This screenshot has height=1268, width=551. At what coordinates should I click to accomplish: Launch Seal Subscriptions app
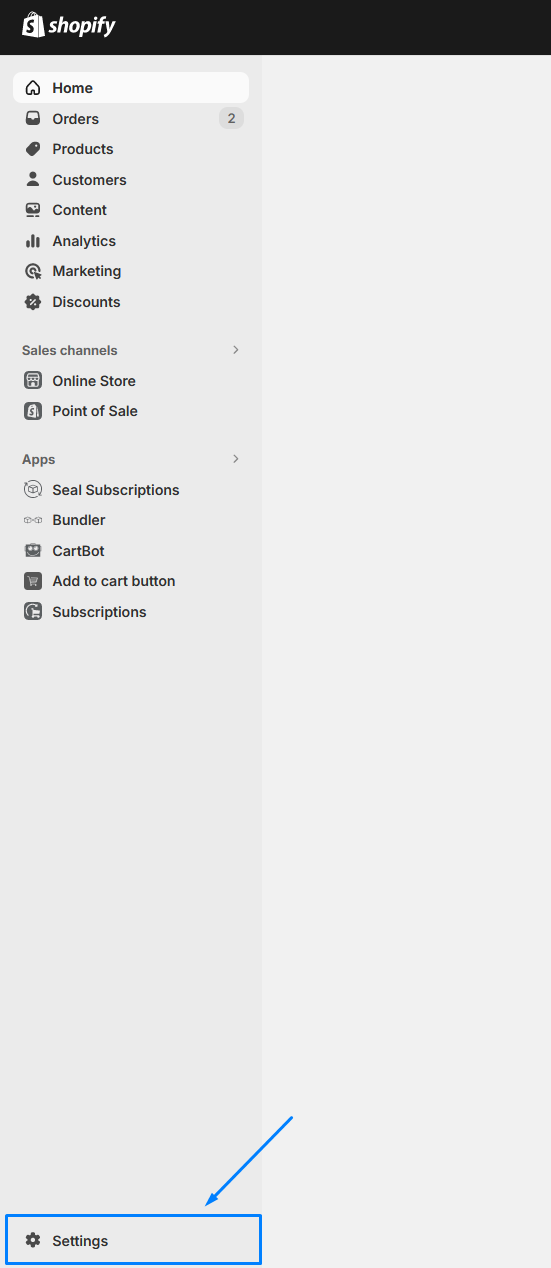coord(131,490)
